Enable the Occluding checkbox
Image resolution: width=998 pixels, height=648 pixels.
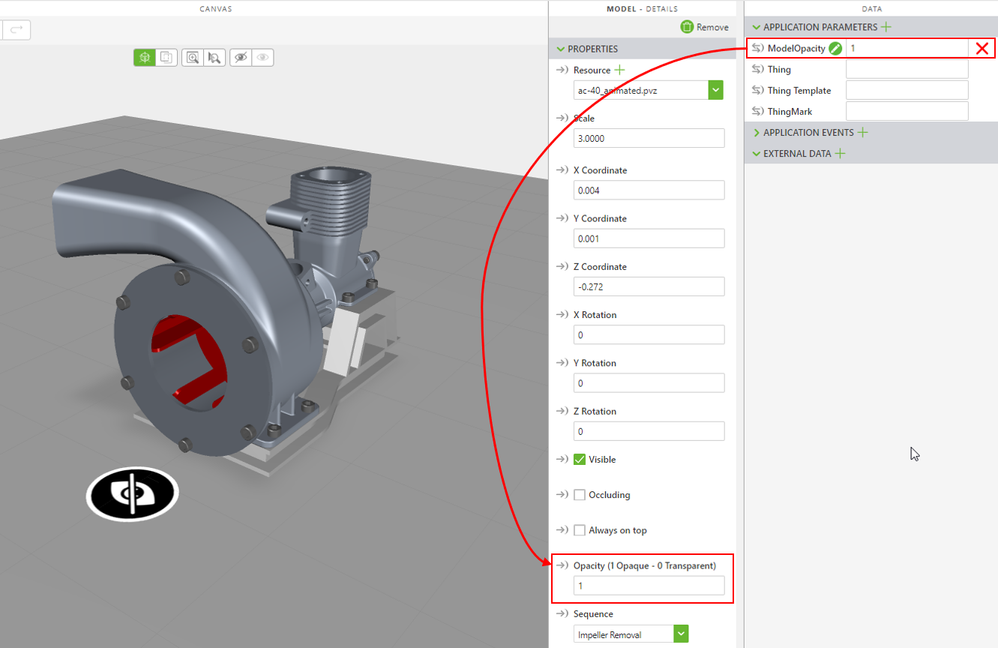coord(580,495)
